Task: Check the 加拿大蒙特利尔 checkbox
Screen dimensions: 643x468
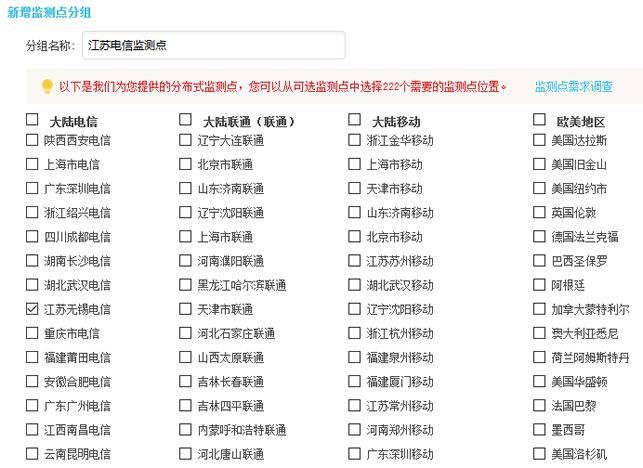Action: [x=540, y=309]
